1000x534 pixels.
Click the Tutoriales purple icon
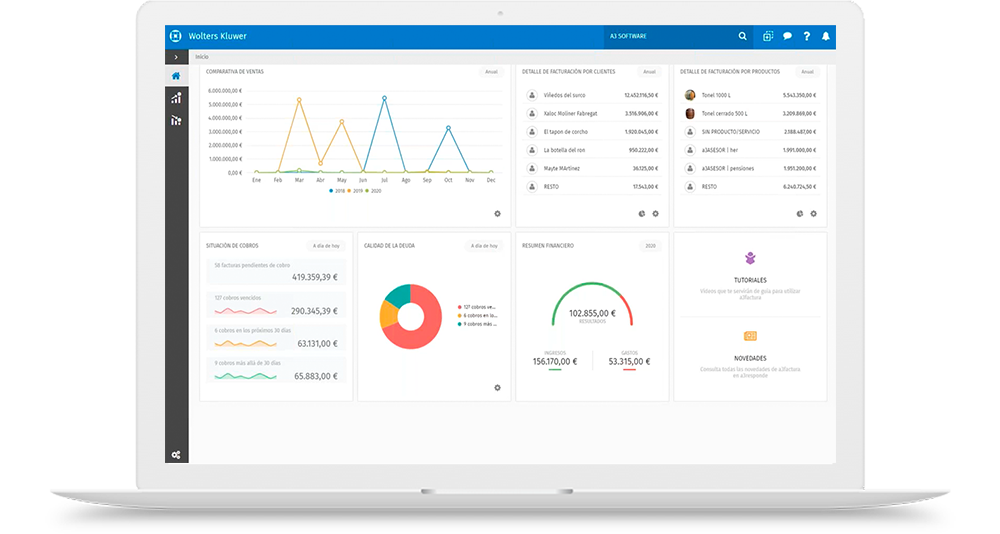point(750,259)
